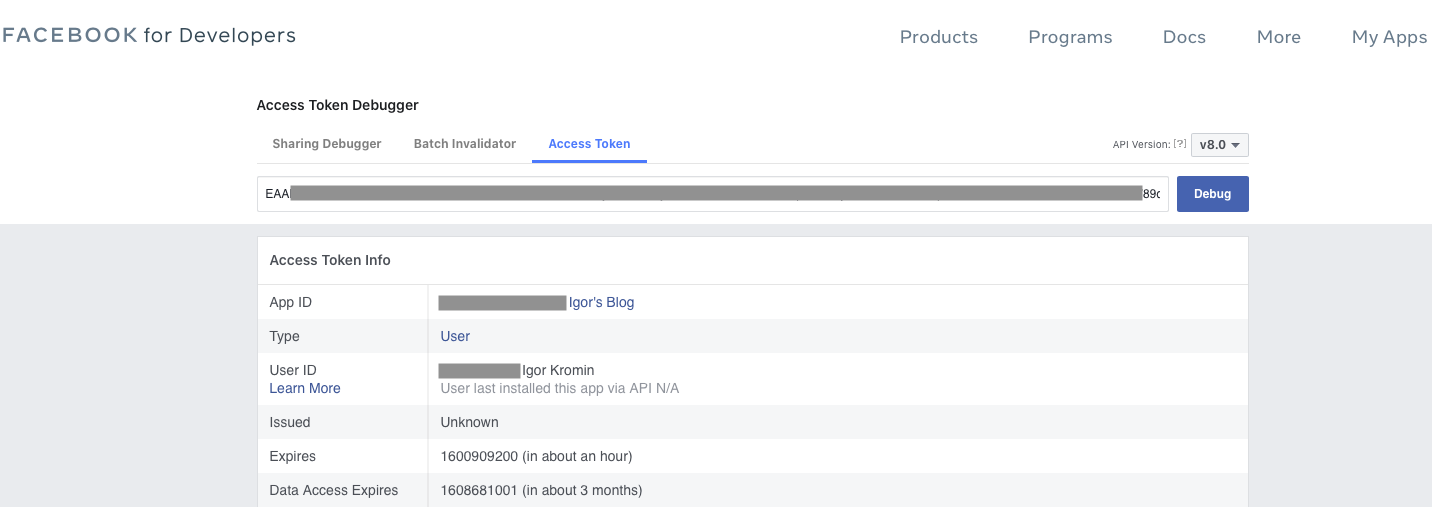The height and width of the screenshot is (507, 1432).
Task: Open the Igor's Blog app link
Action: click(601, 302)
